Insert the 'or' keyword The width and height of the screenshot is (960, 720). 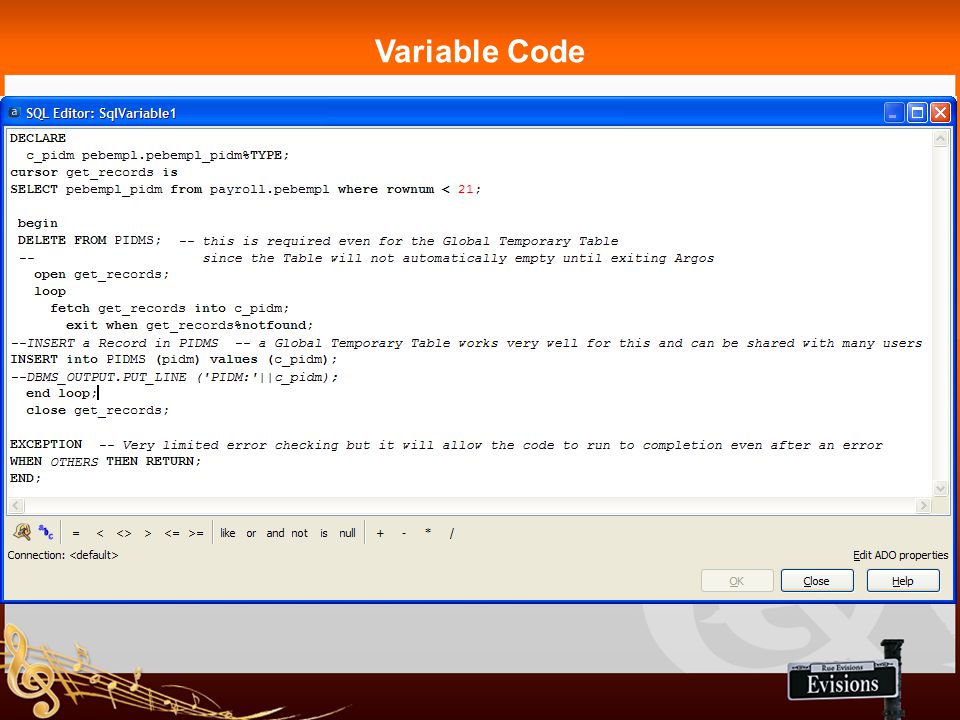pos(251,533)
